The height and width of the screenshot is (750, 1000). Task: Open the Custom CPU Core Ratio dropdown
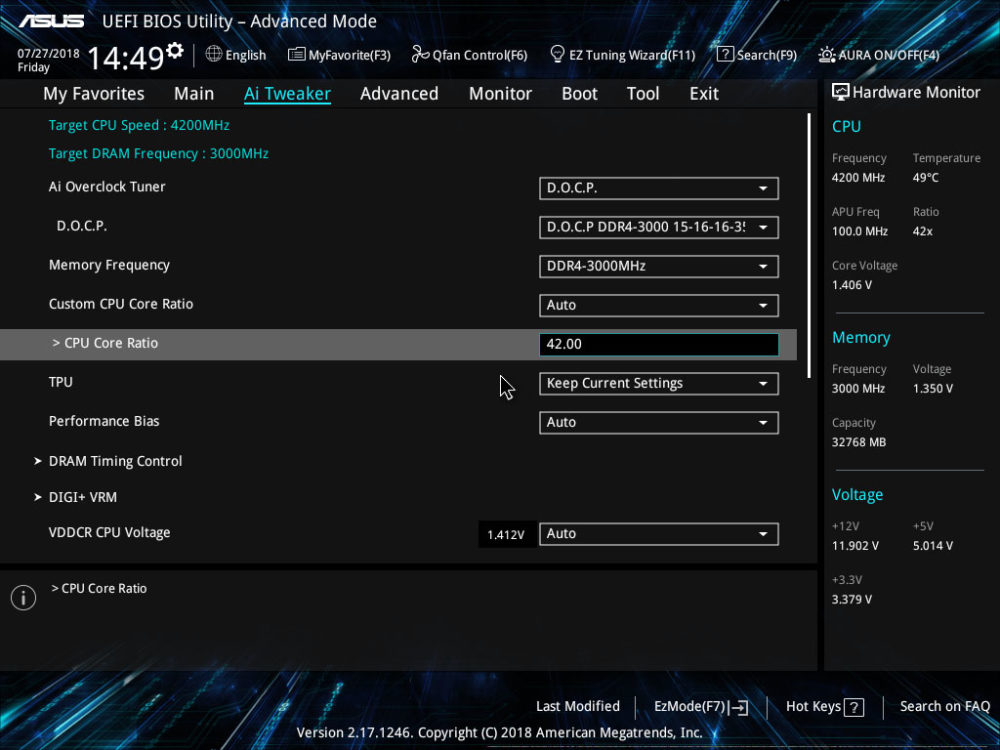click(659, 305)
